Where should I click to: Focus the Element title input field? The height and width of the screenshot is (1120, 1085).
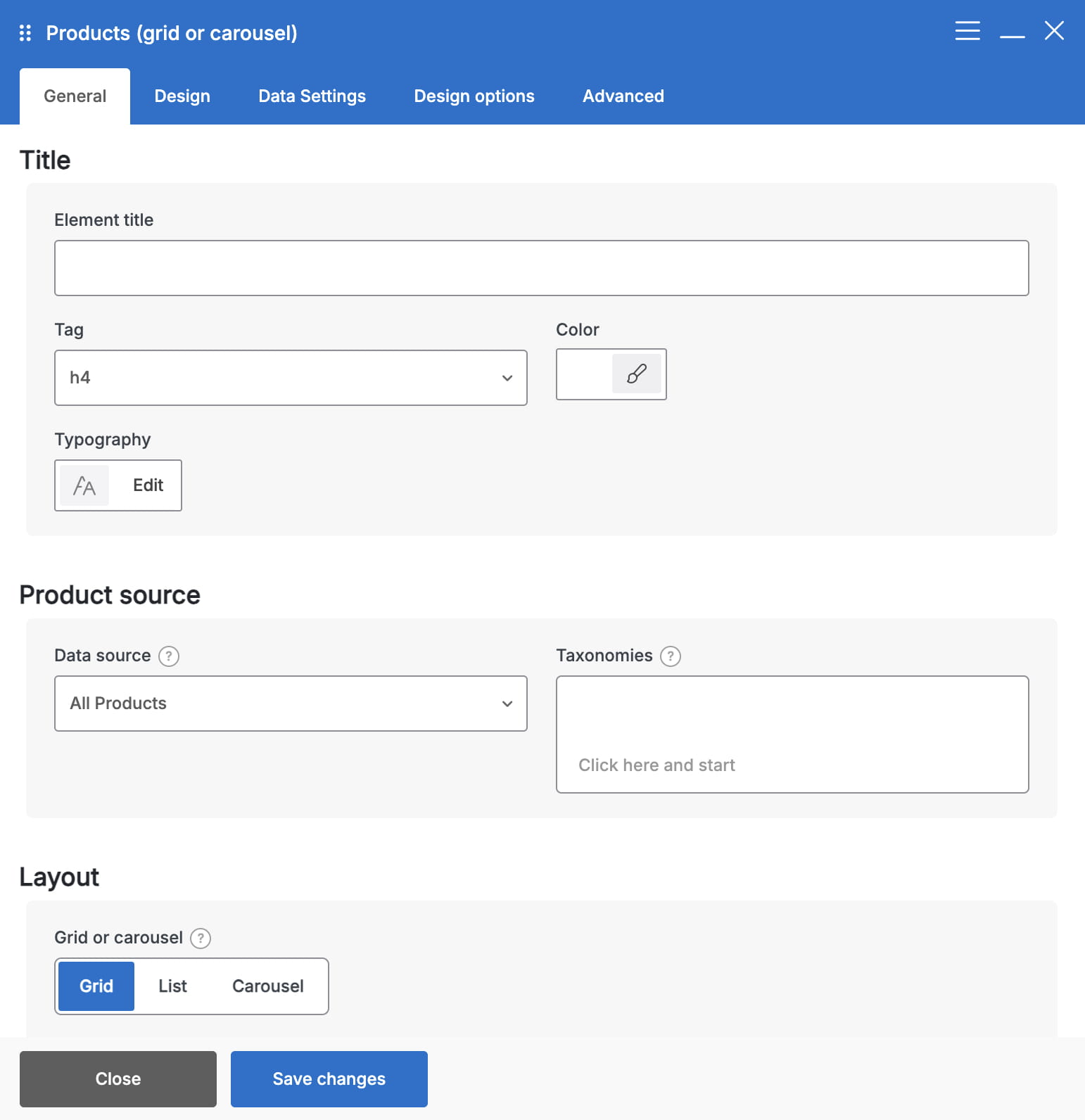pyautogui.click(x=542, y=268)
